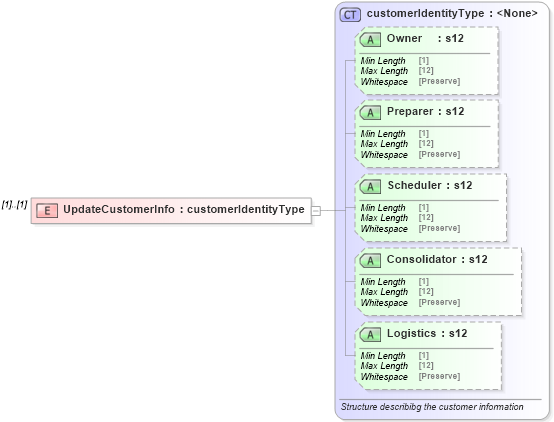This screenshot has width=554, height=422.
Task: Click the A attribute icon beside Preparer
Action: click(x=370, y=113)
